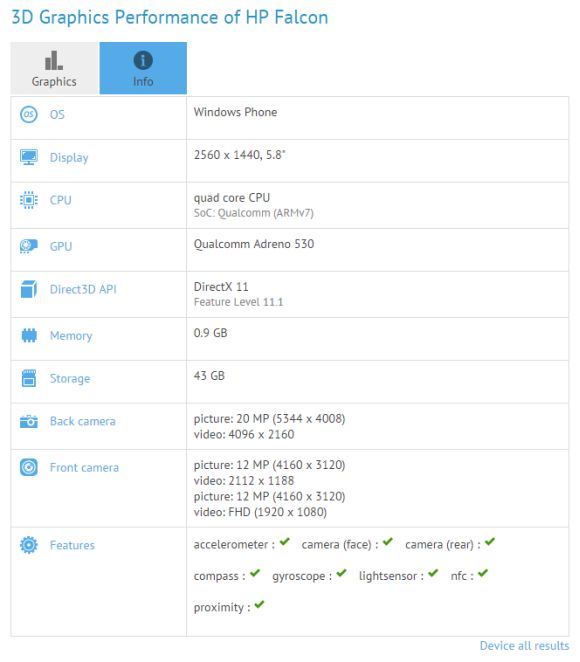
Task: Click the Display monitor icon
Action: (29, 157)
